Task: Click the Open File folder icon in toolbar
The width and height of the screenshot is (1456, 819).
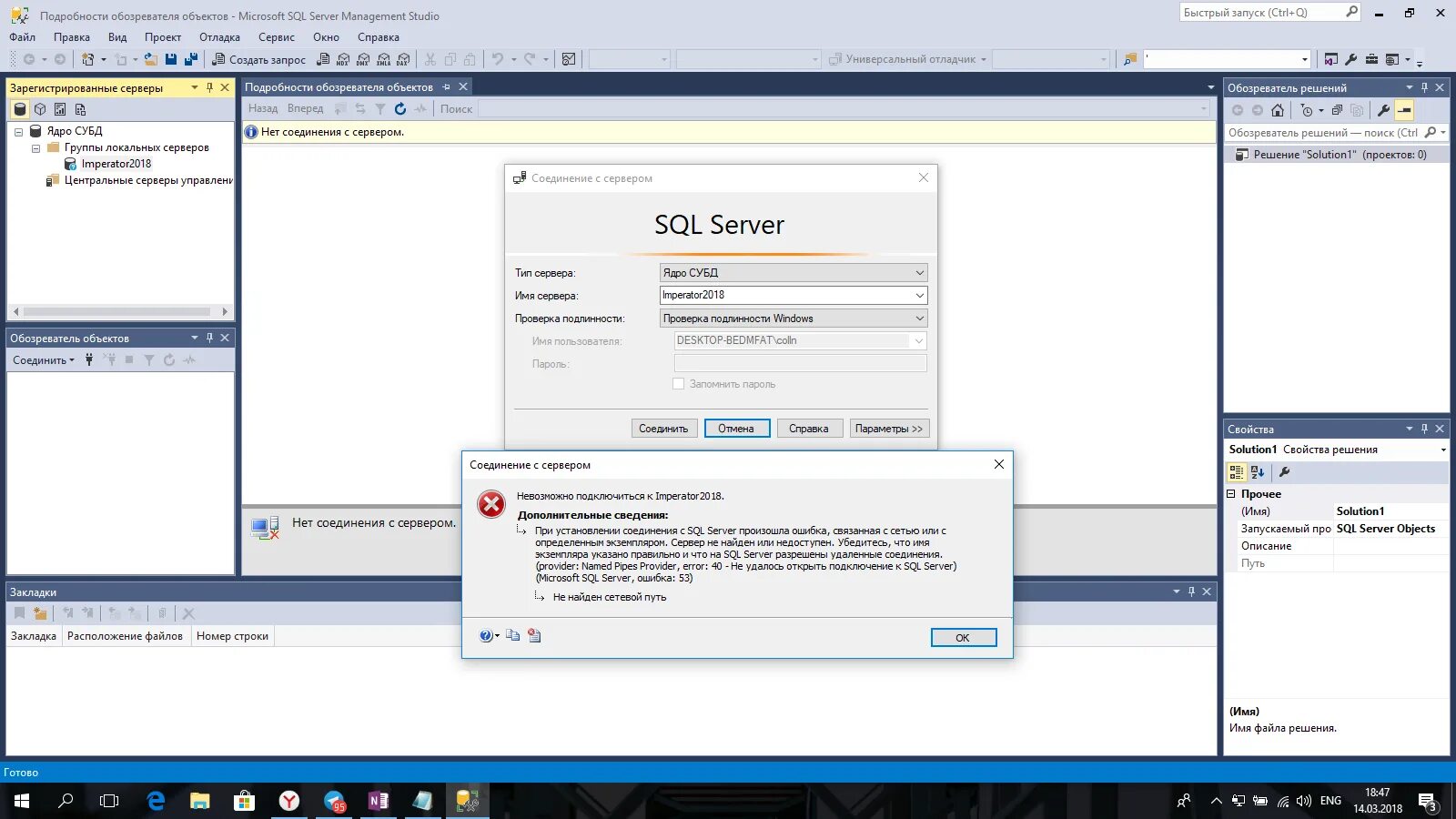Action: click(x=151, y=59)
